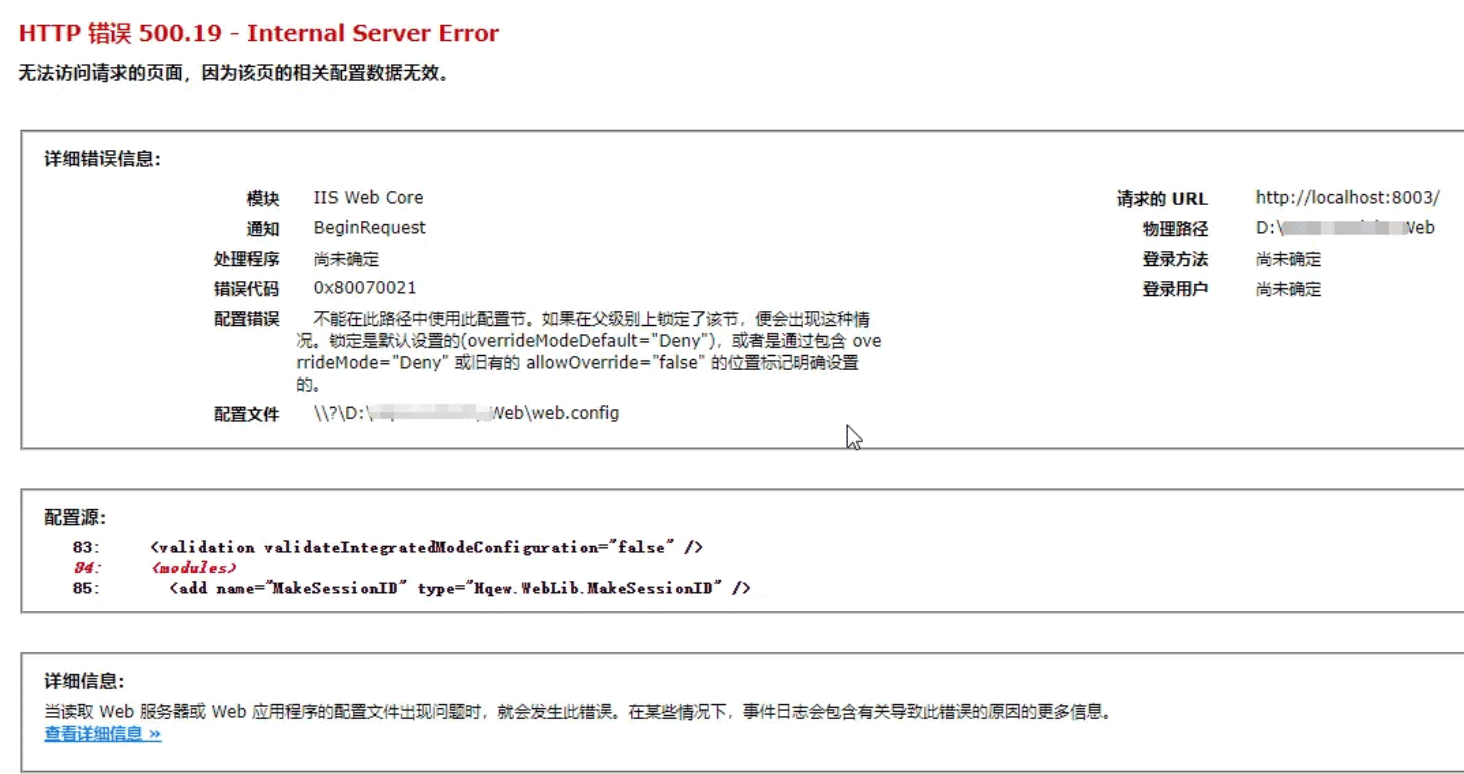Click the MakeSessionID add name line

coord(460,588)
